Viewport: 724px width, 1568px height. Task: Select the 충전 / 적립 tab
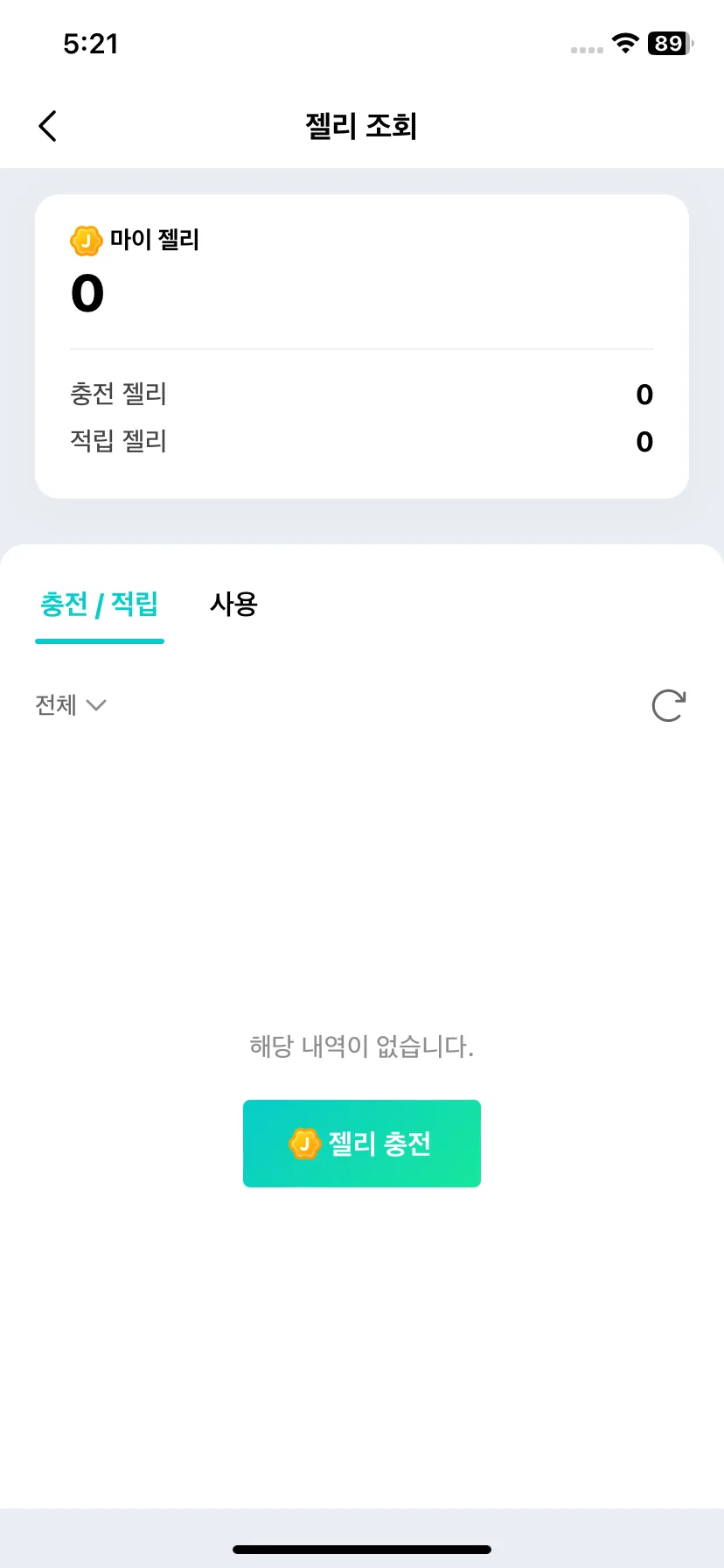(100, 604)
